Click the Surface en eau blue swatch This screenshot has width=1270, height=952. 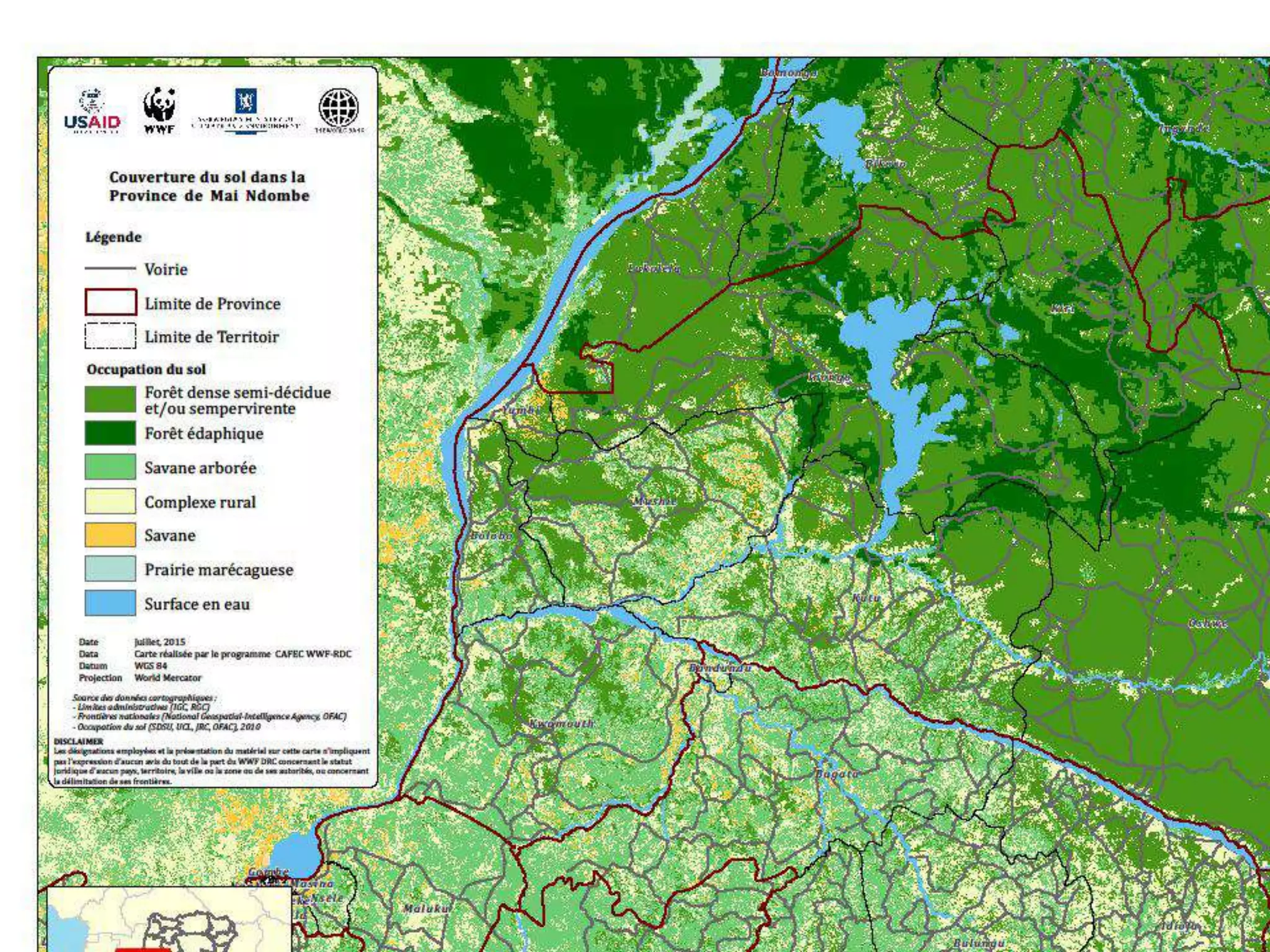pyautogui.click(x=110, y=603)
